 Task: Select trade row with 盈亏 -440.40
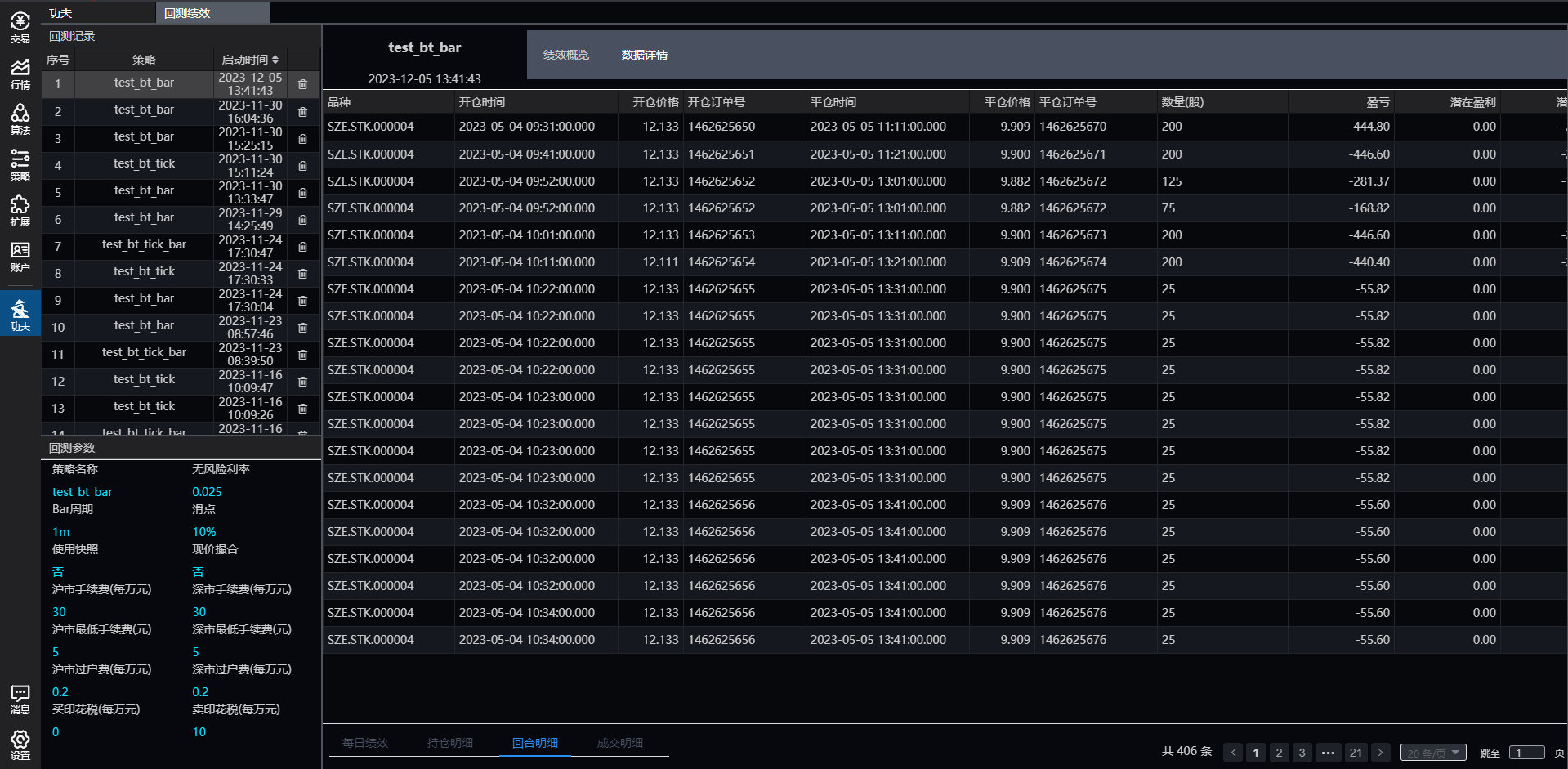[x=945, y=262]
